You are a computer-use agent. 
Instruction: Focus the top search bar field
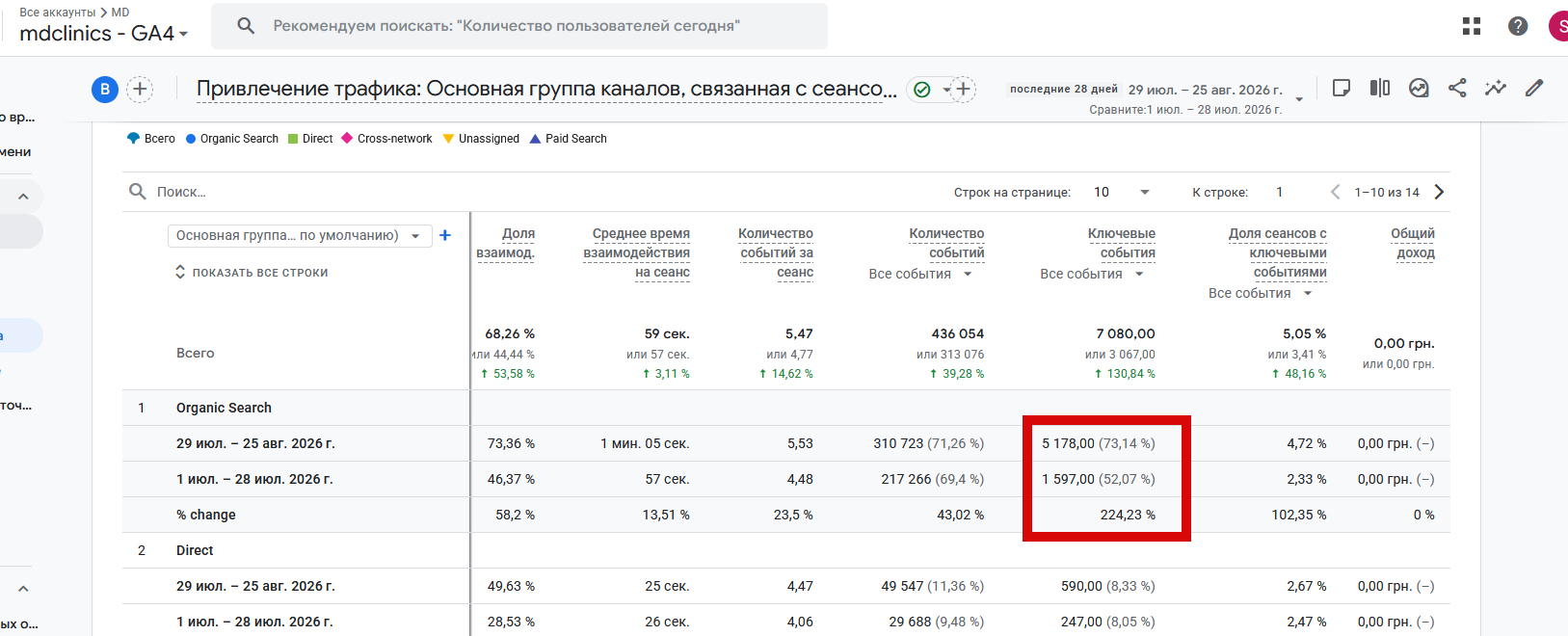pos(519,26)
